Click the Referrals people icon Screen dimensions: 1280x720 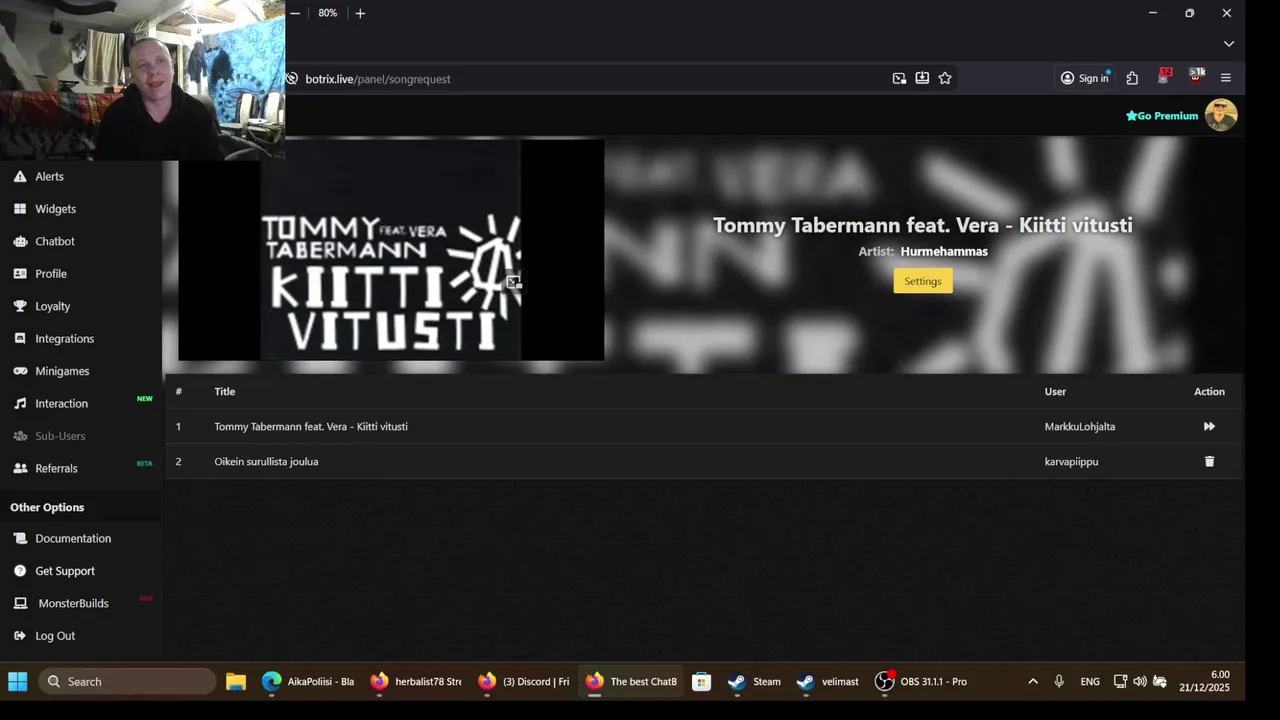[x=20, y=468]
